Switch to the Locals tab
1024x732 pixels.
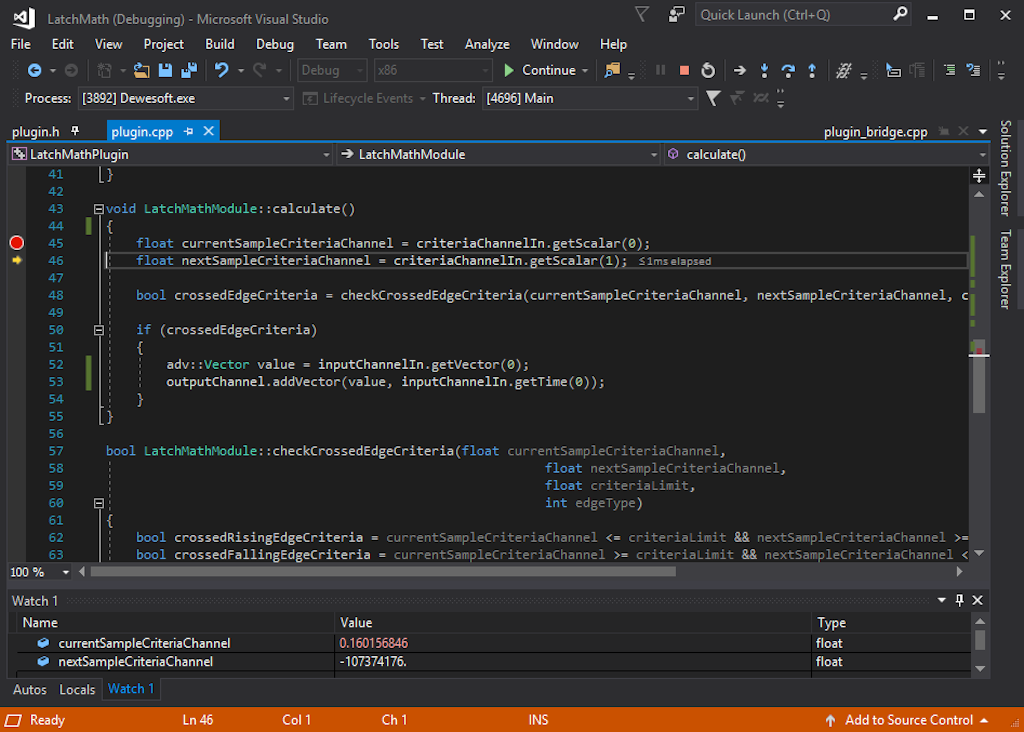[77, 690]
